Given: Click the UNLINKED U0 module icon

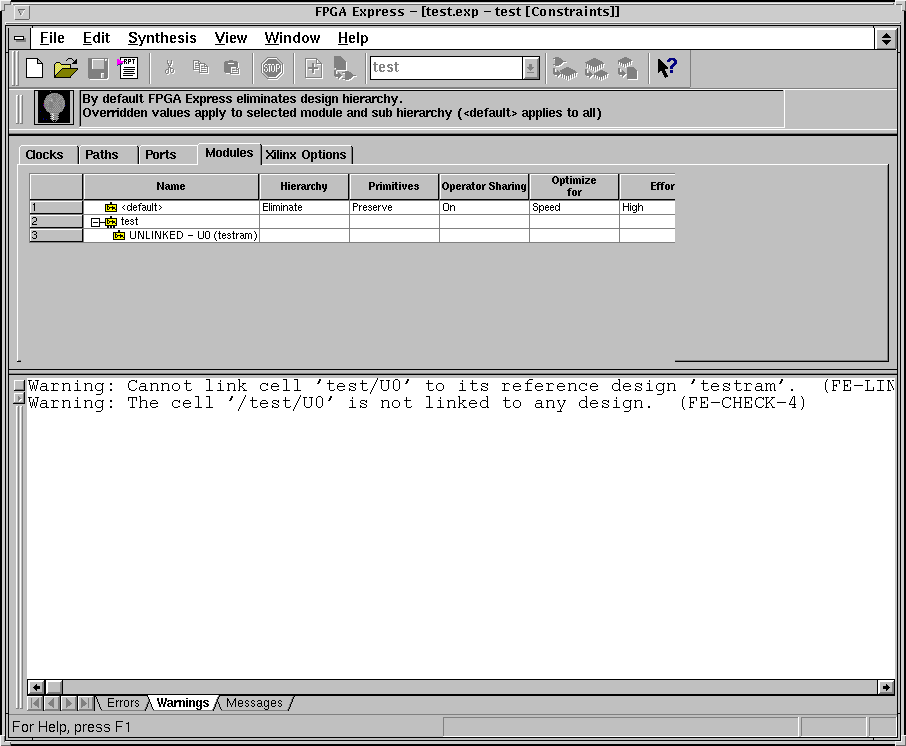Looking at the screenshot, I should [x=119, y=236].
